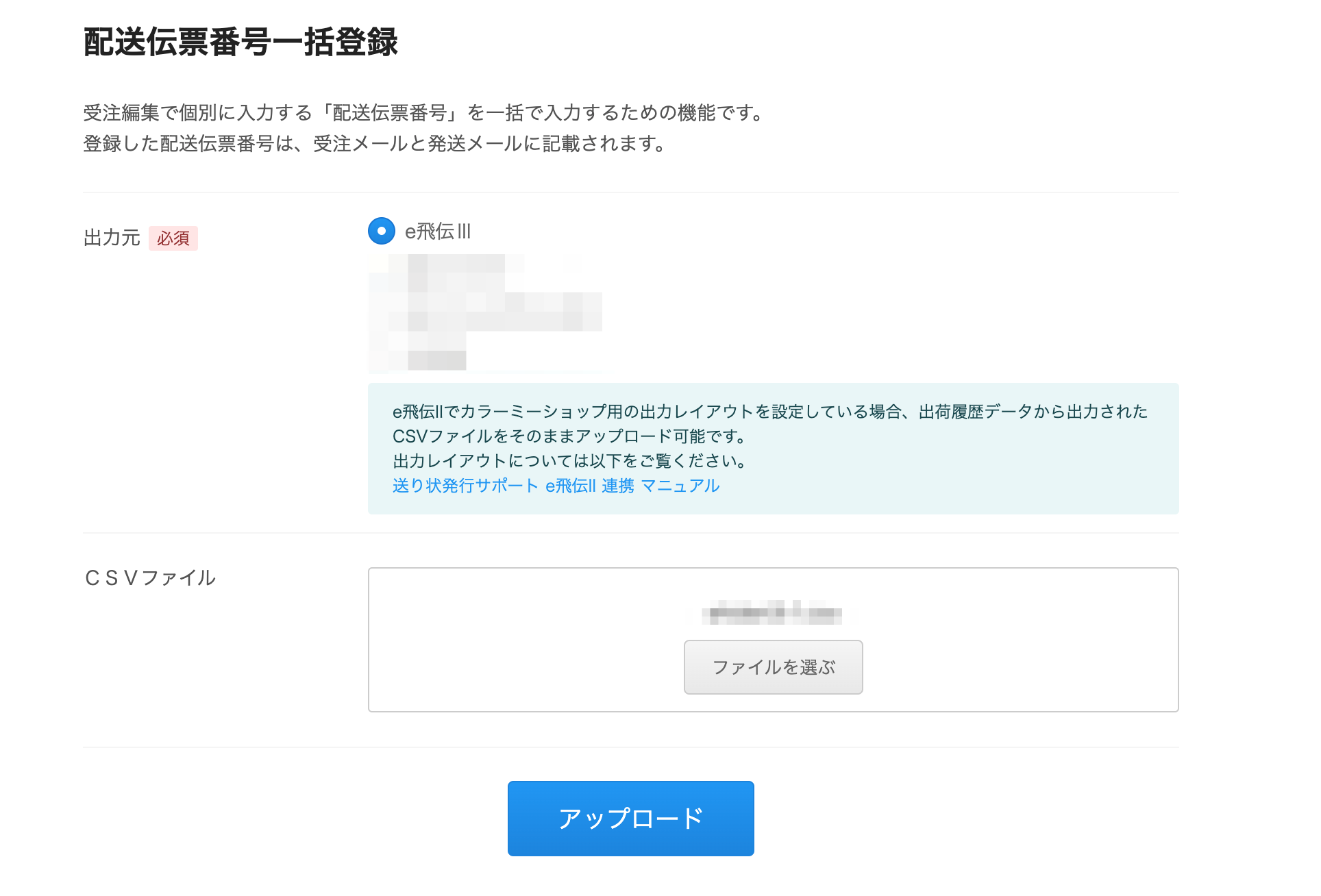
Task: Click the 配送伝票番号一括登録 page heading
Action: (240, 42)
